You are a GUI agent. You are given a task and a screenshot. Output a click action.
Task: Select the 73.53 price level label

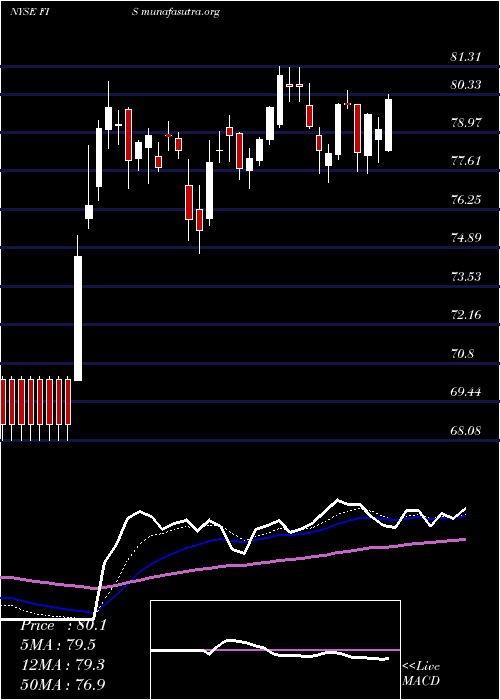pyautogui.click(x=467, y=277)
